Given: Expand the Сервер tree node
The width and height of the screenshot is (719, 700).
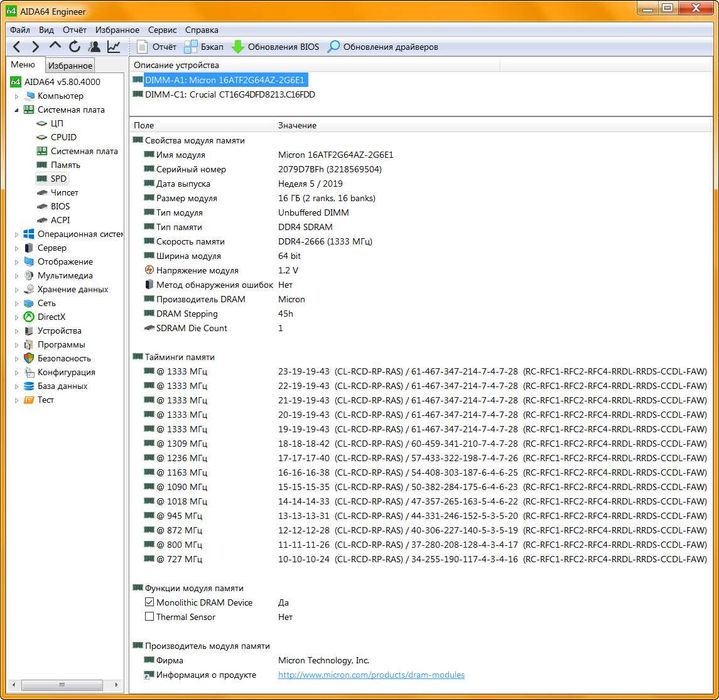Looking at the screenshot, I should 17,248.
